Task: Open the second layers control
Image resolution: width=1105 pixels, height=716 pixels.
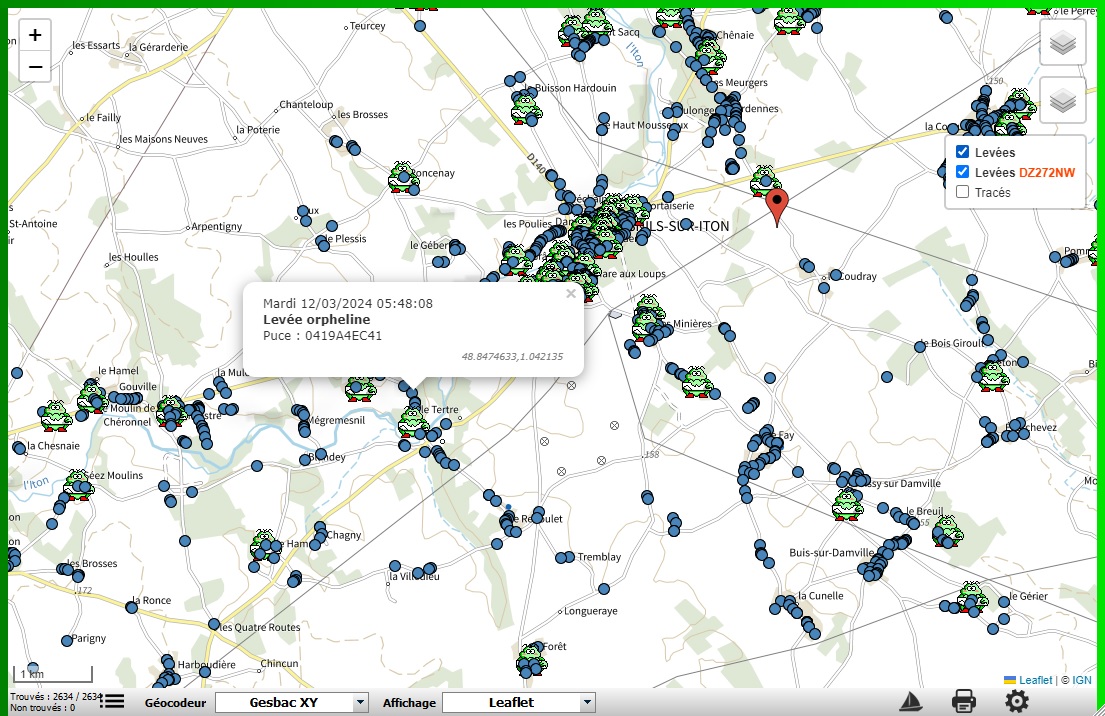Action: [x=1062, y=100]
